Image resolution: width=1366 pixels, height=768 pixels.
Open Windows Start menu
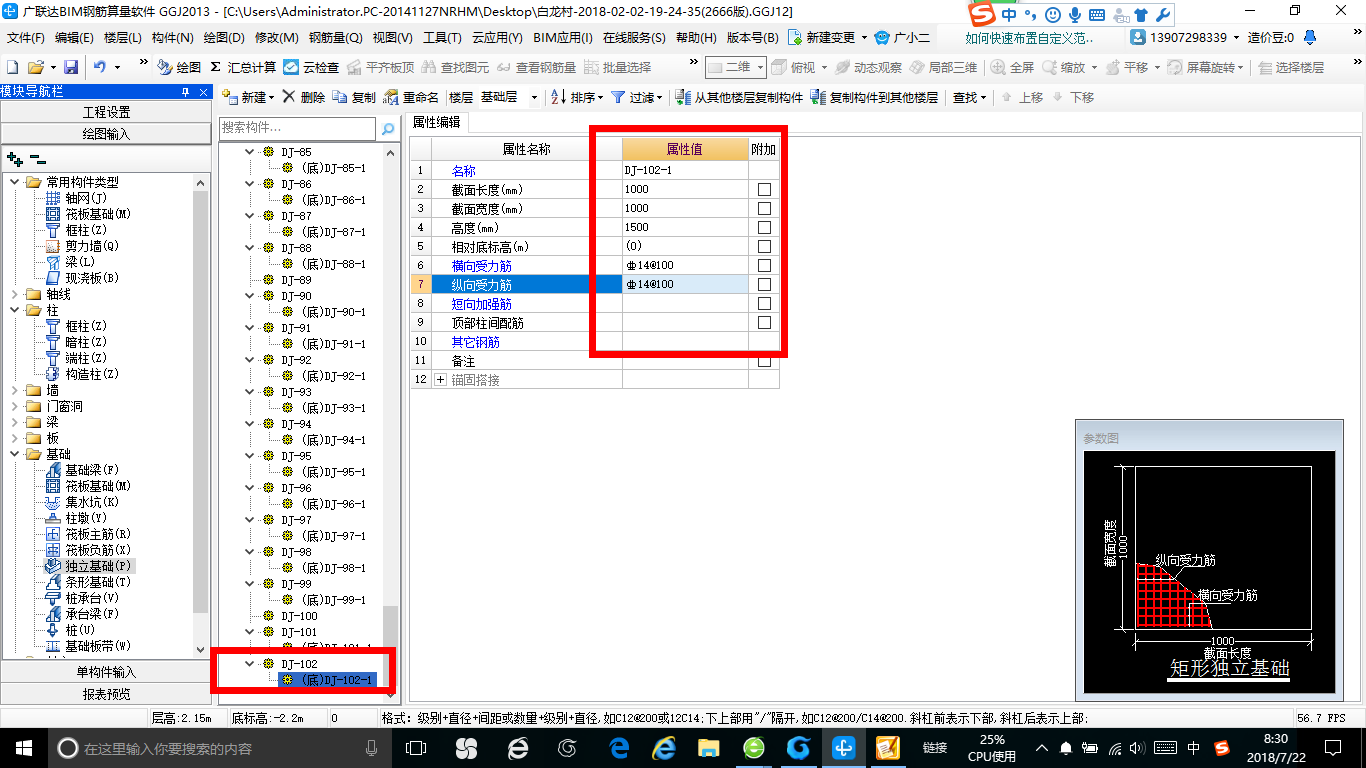coord(22,748)
